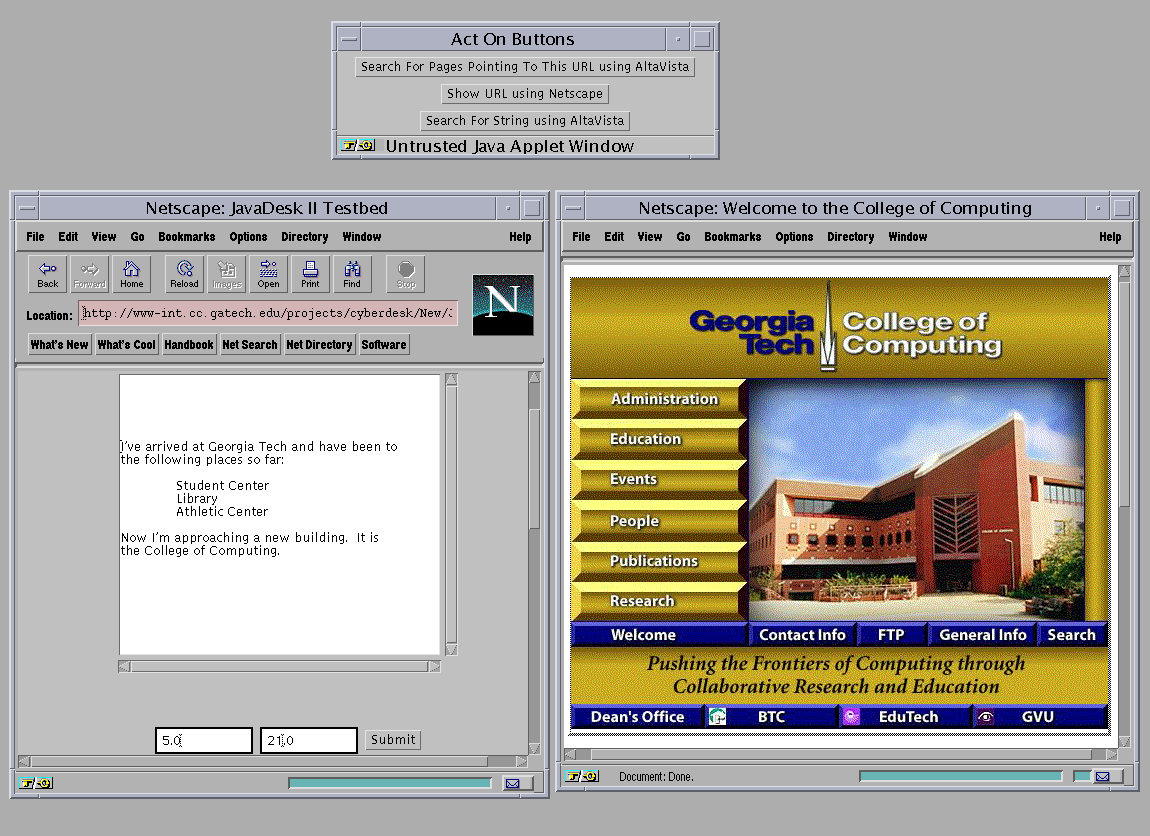Open the Research link on Georgia Tech page
This screenshot has height=836, width=1150.
coord(642,601)
